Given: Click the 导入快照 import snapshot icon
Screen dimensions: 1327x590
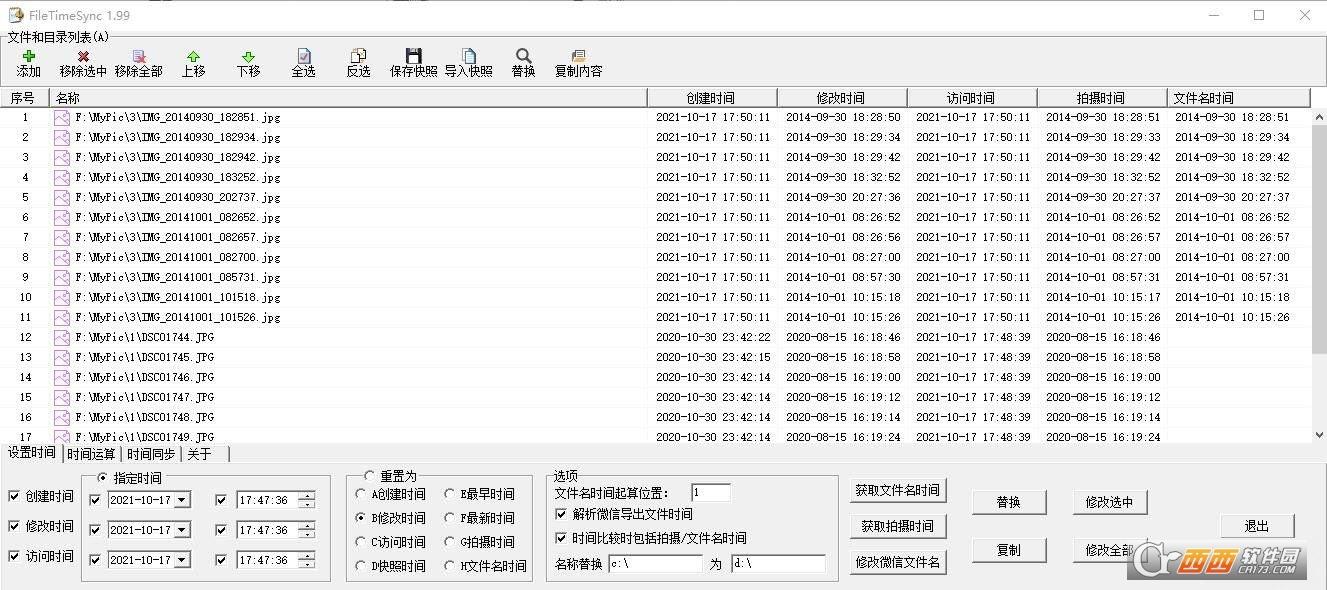Looking at the screenshot, I should click(468, 56).
